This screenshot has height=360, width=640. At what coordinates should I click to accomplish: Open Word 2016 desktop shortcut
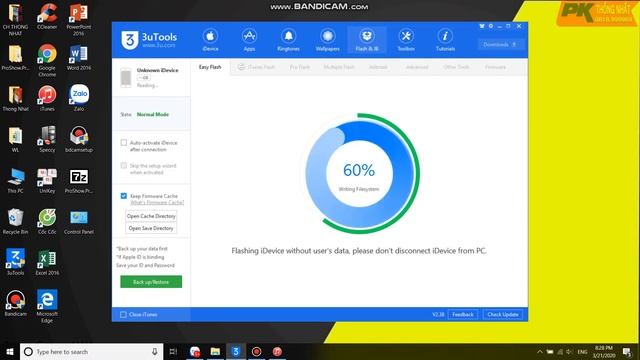tap(78, 58)
